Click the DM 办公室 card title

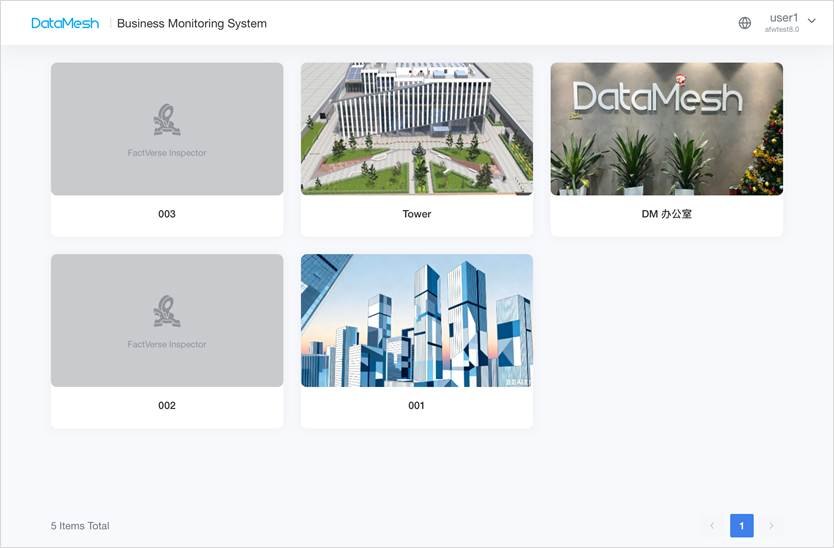(x=666, y=214)
